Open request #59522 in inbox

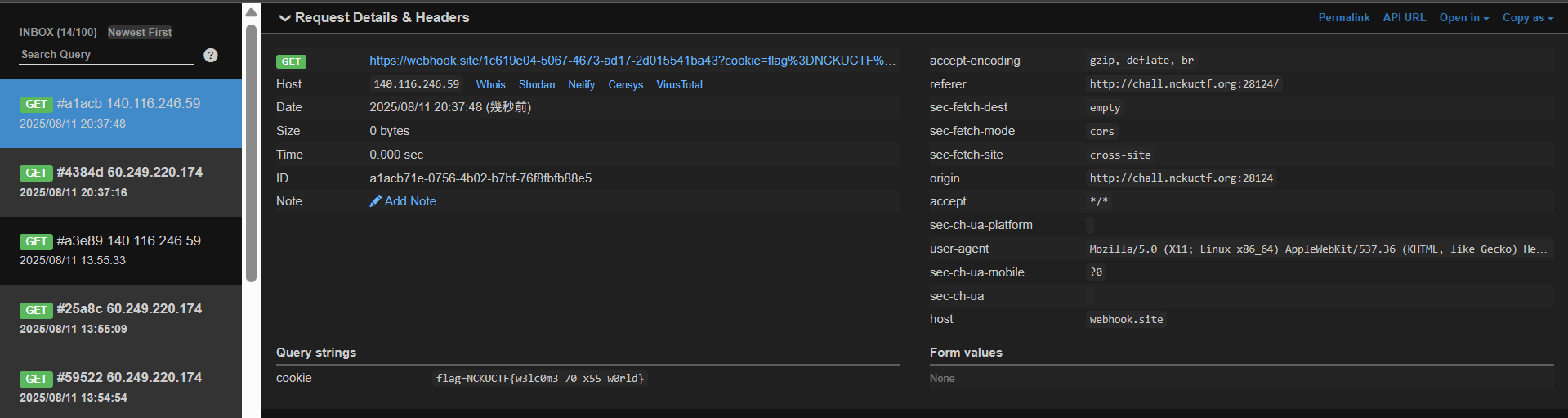[x=121, y=387]
